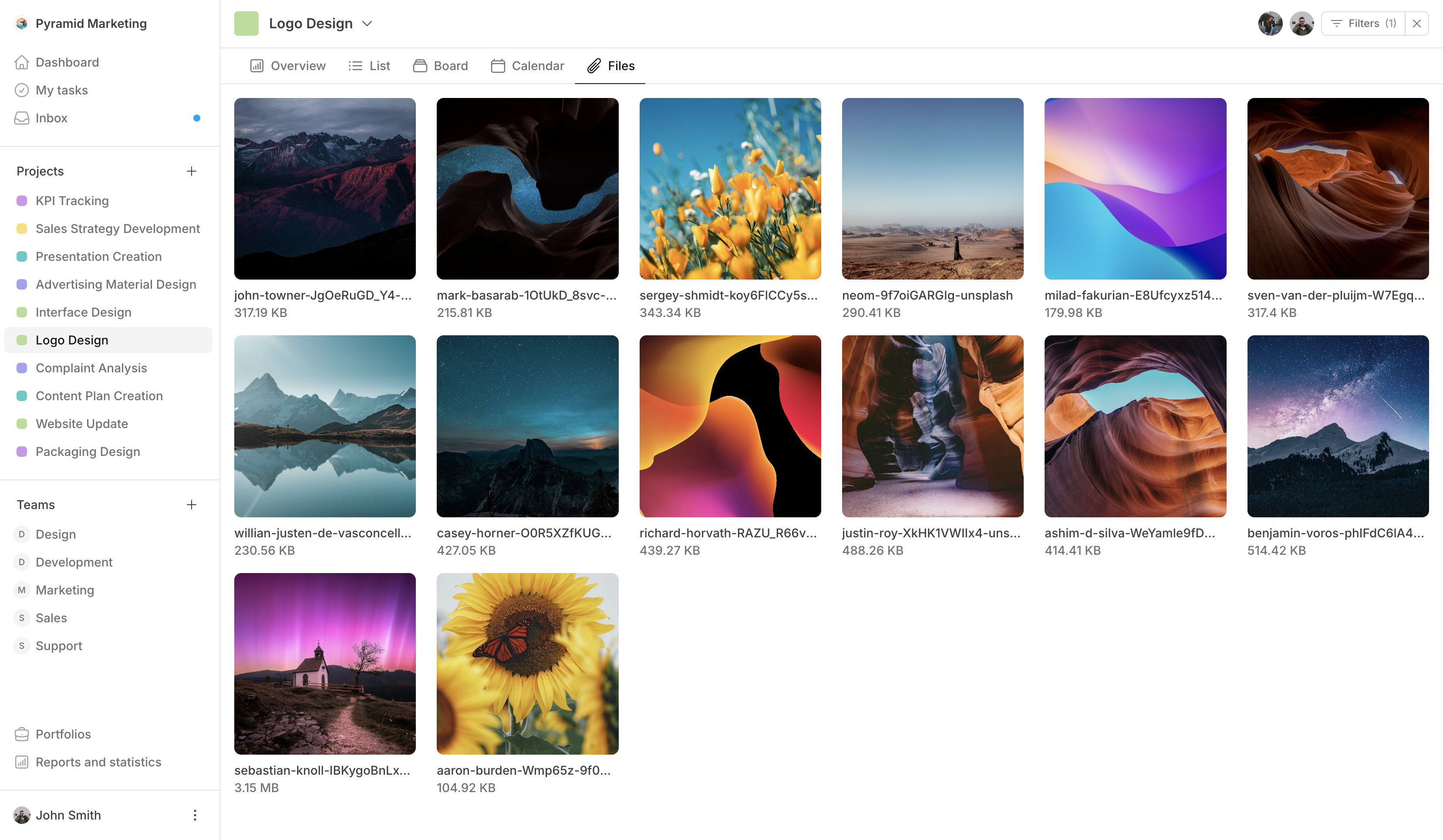Clear filters with the X button
Viewport: 1443px width, 840px height.
[x=1417, y=24]
